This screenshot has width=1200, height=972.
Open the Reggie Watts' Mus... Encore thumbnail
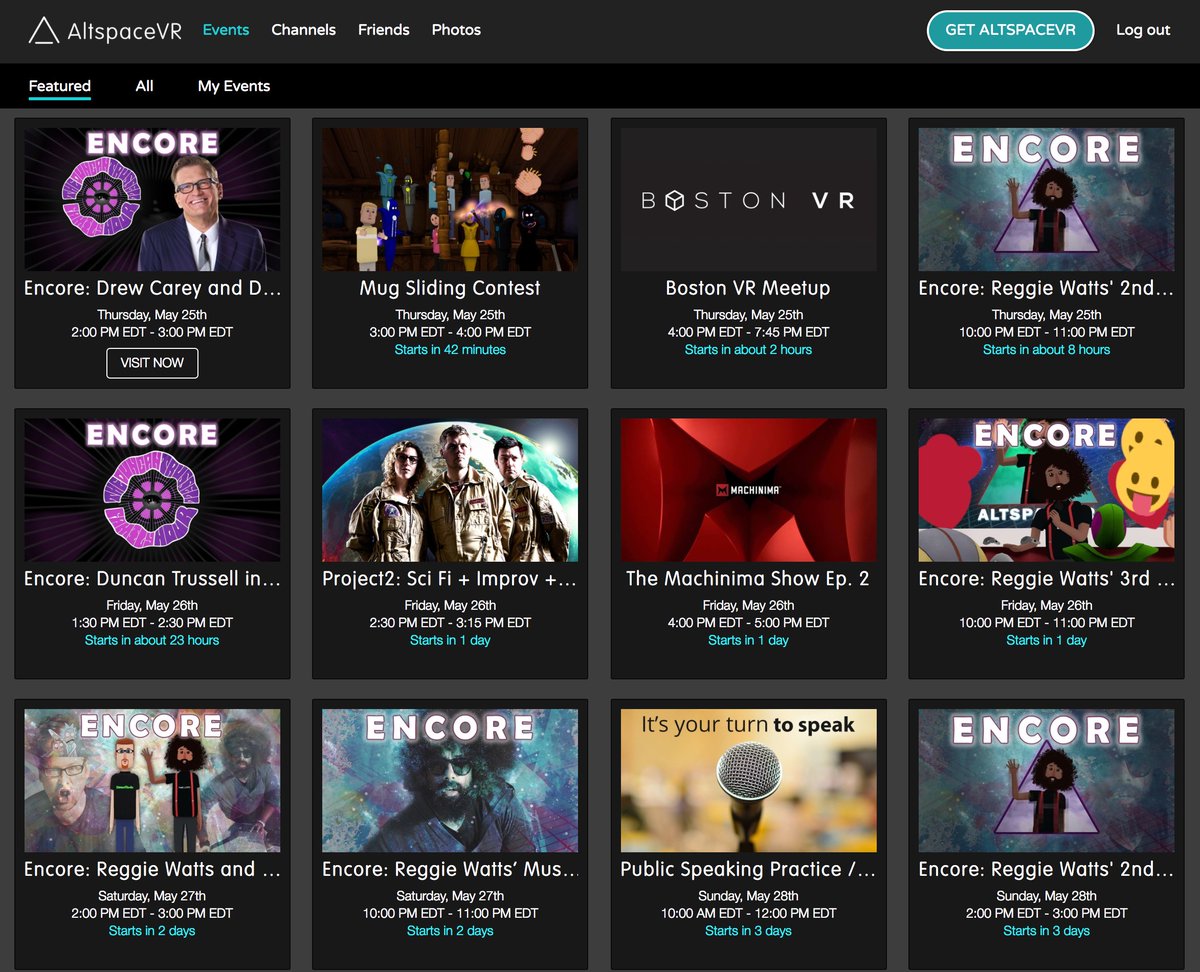point(450,781)
